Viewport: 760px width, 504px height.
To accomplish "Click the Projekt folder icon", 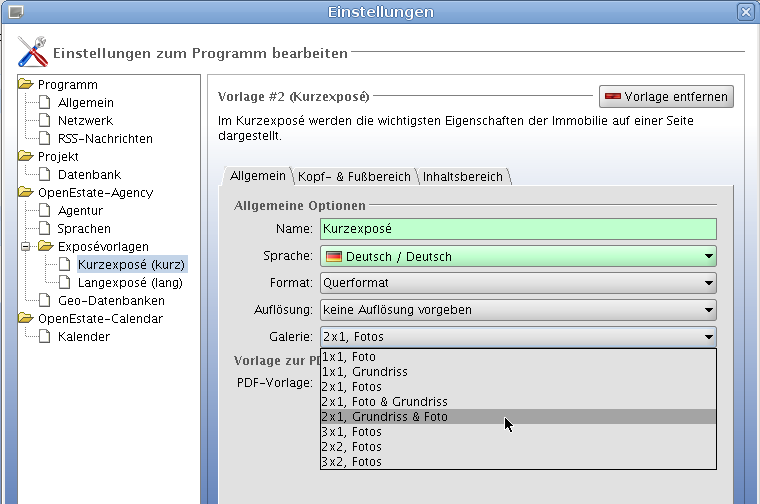I will point(26,157).
